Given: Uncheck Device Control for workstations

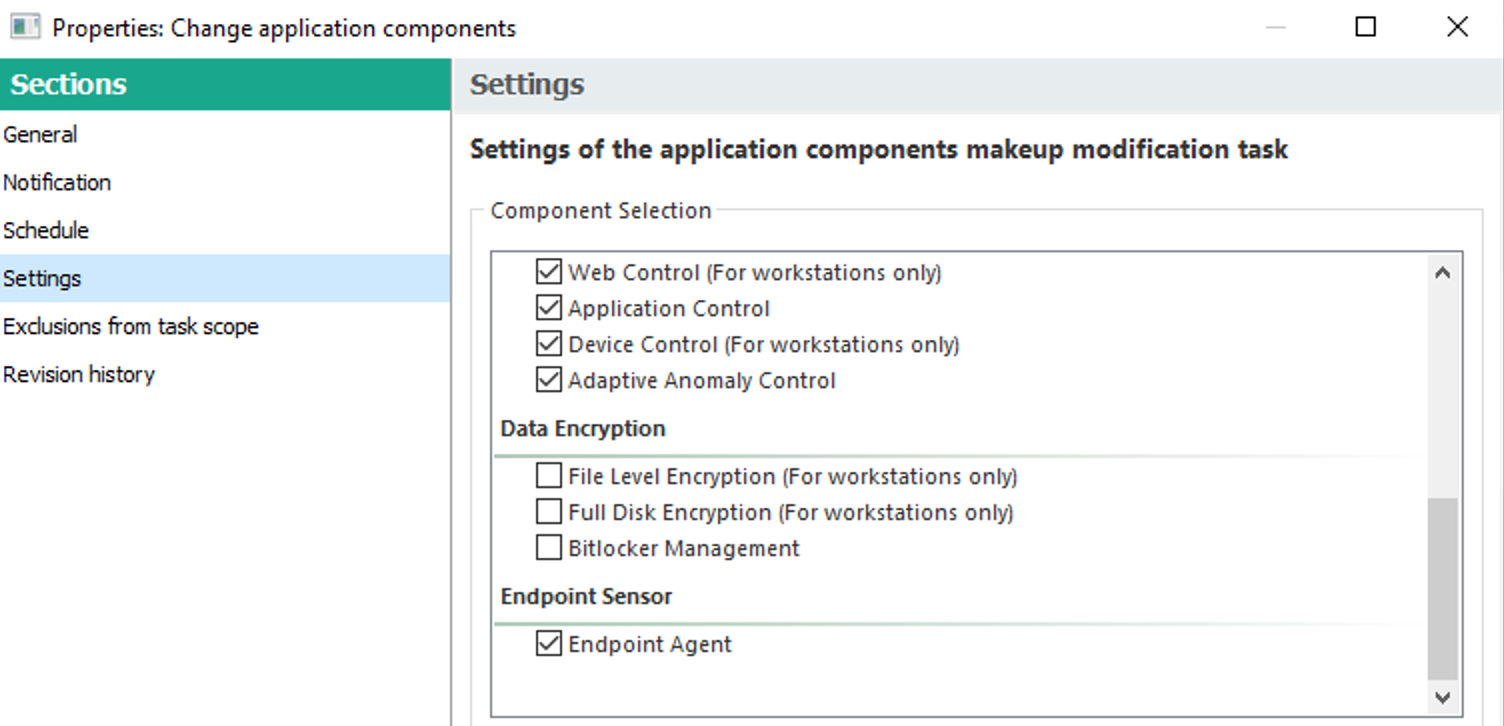Looking at the screenshot, I should (549, 344).
